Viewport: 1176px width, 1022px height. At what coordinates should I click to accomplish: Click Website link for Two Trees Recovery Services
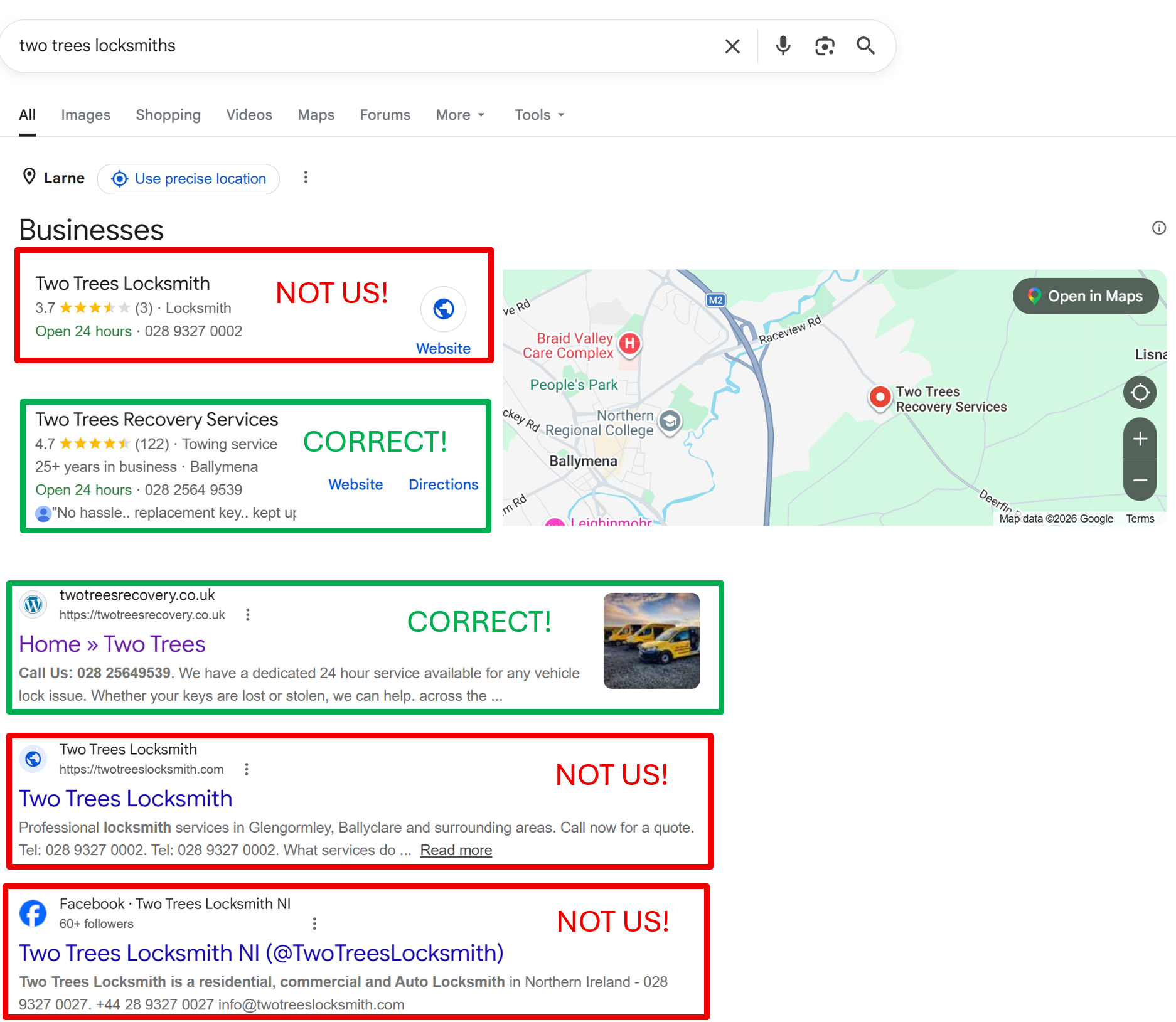coord(356,484)
